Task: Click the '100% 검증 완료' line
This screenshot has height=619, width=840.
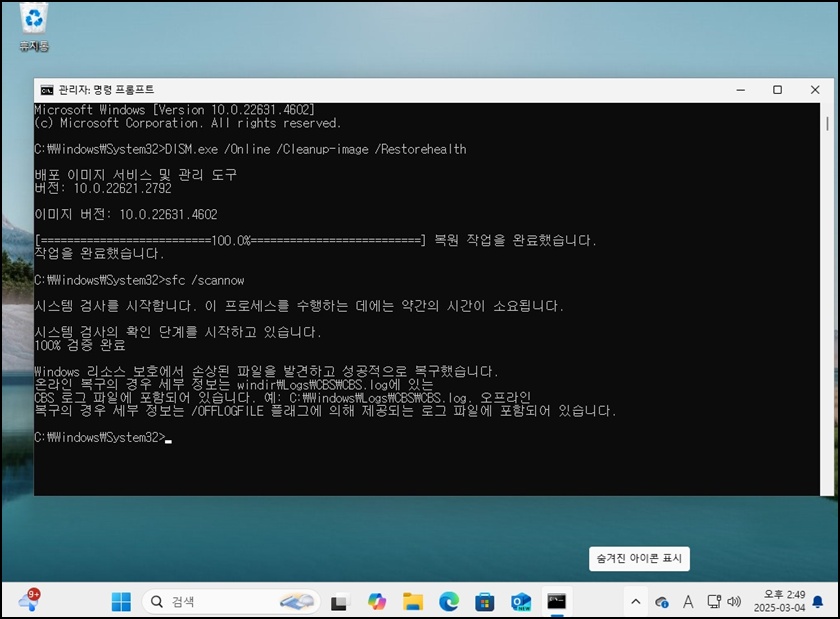Action: coord(80,346)
